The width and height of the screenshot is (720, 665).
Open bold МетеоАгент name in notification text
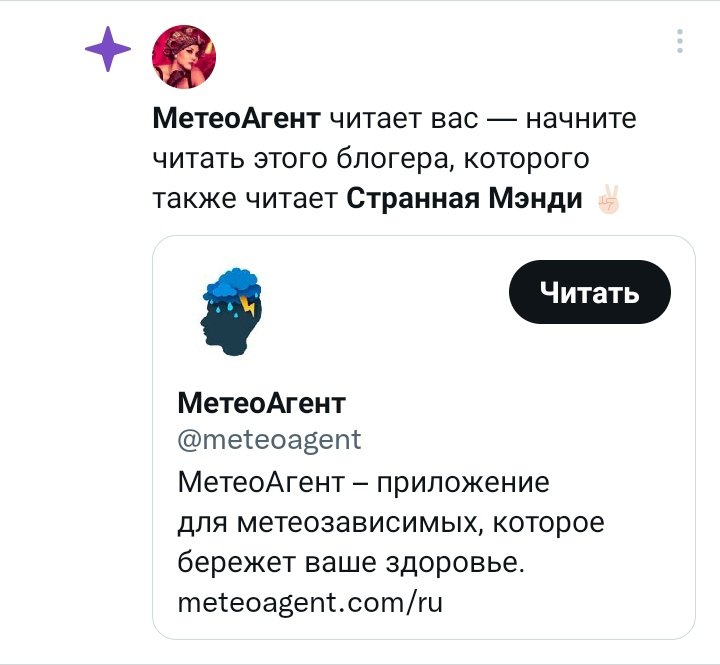236,118
